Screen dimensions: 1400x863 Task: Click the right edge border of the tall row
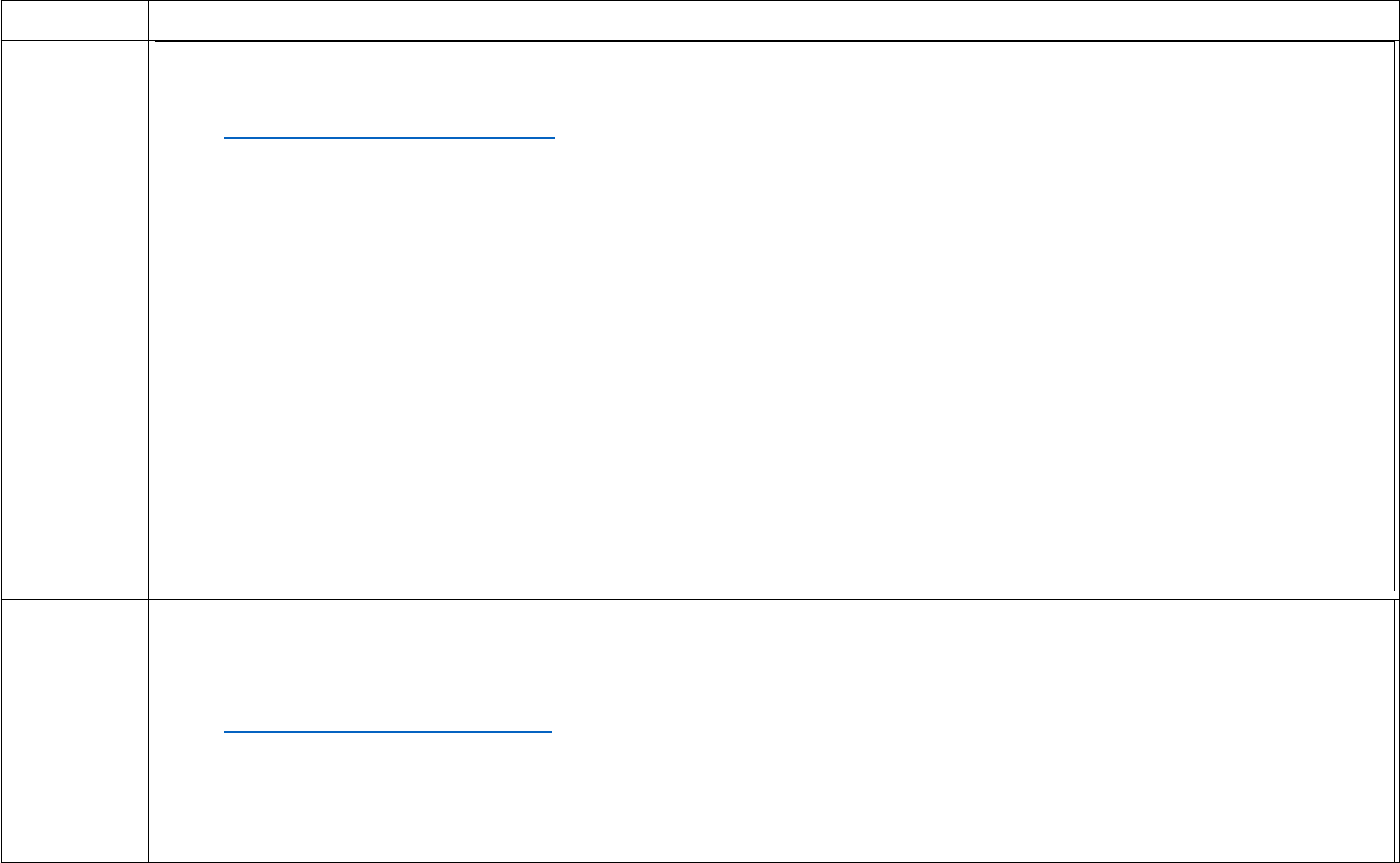click(x=1396, y=320)
